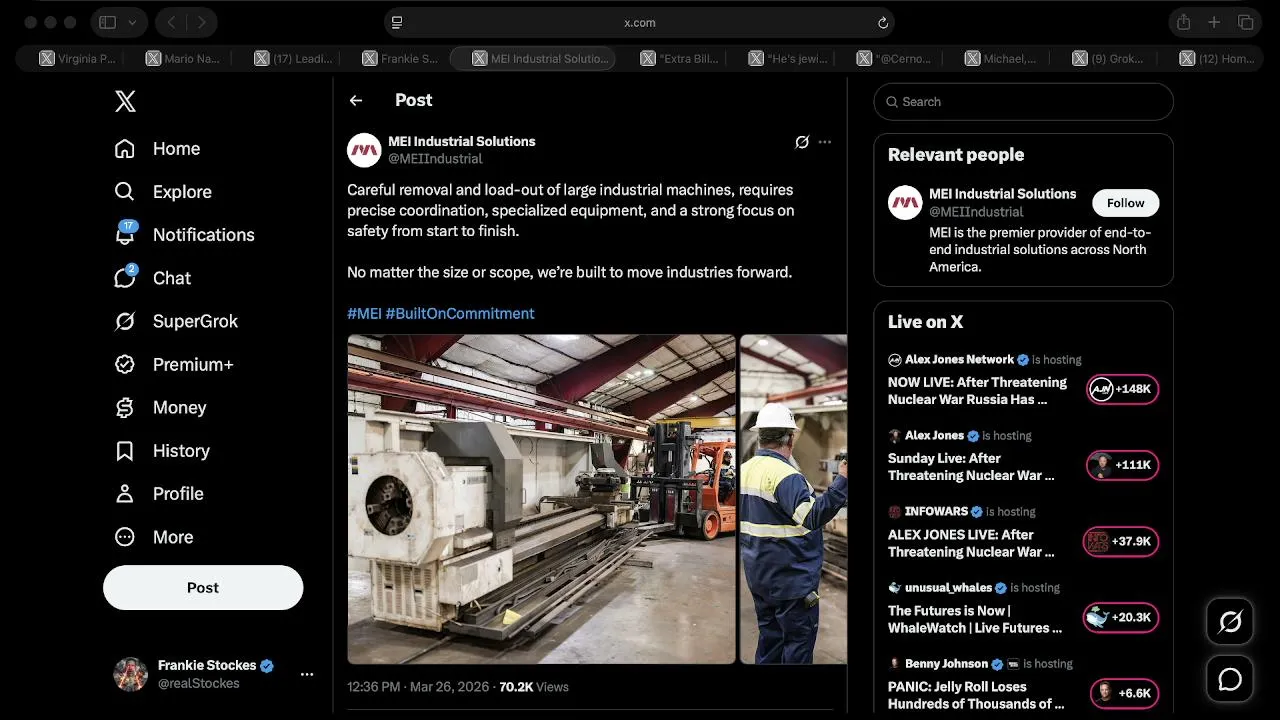Click the Search input field
The width and height of the screenshot is (1280, 720).
[1023, 102]
